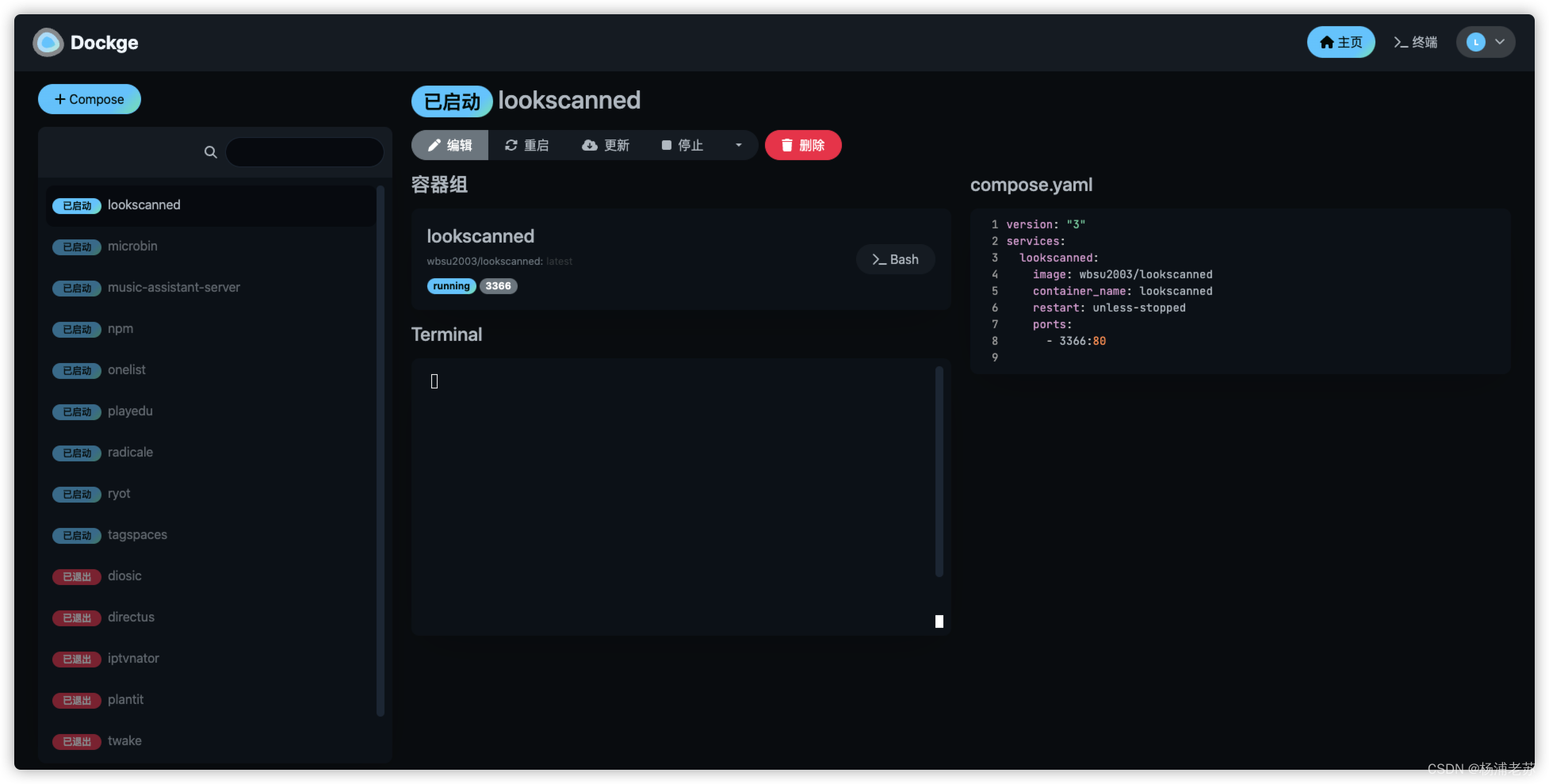Click the 已启动 status badge beside title
The image size is (1549, 784).
click(x=452, y=101)
